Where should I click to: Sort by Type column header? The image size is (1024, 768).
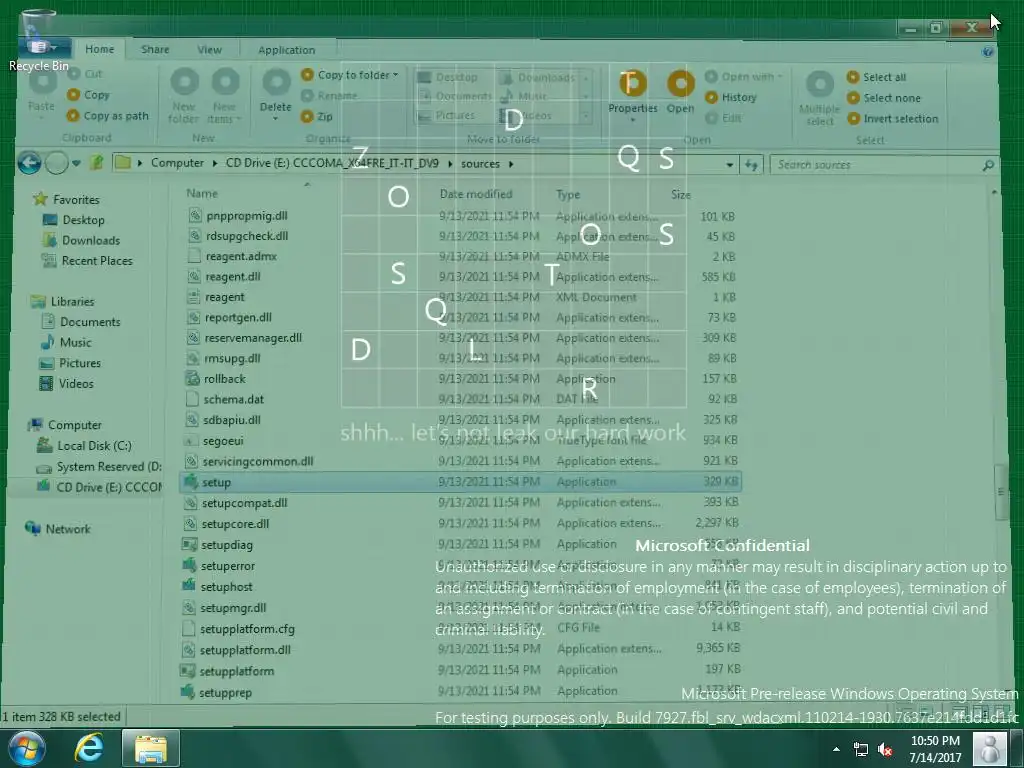pyautogui.click(x=568, y=195)
